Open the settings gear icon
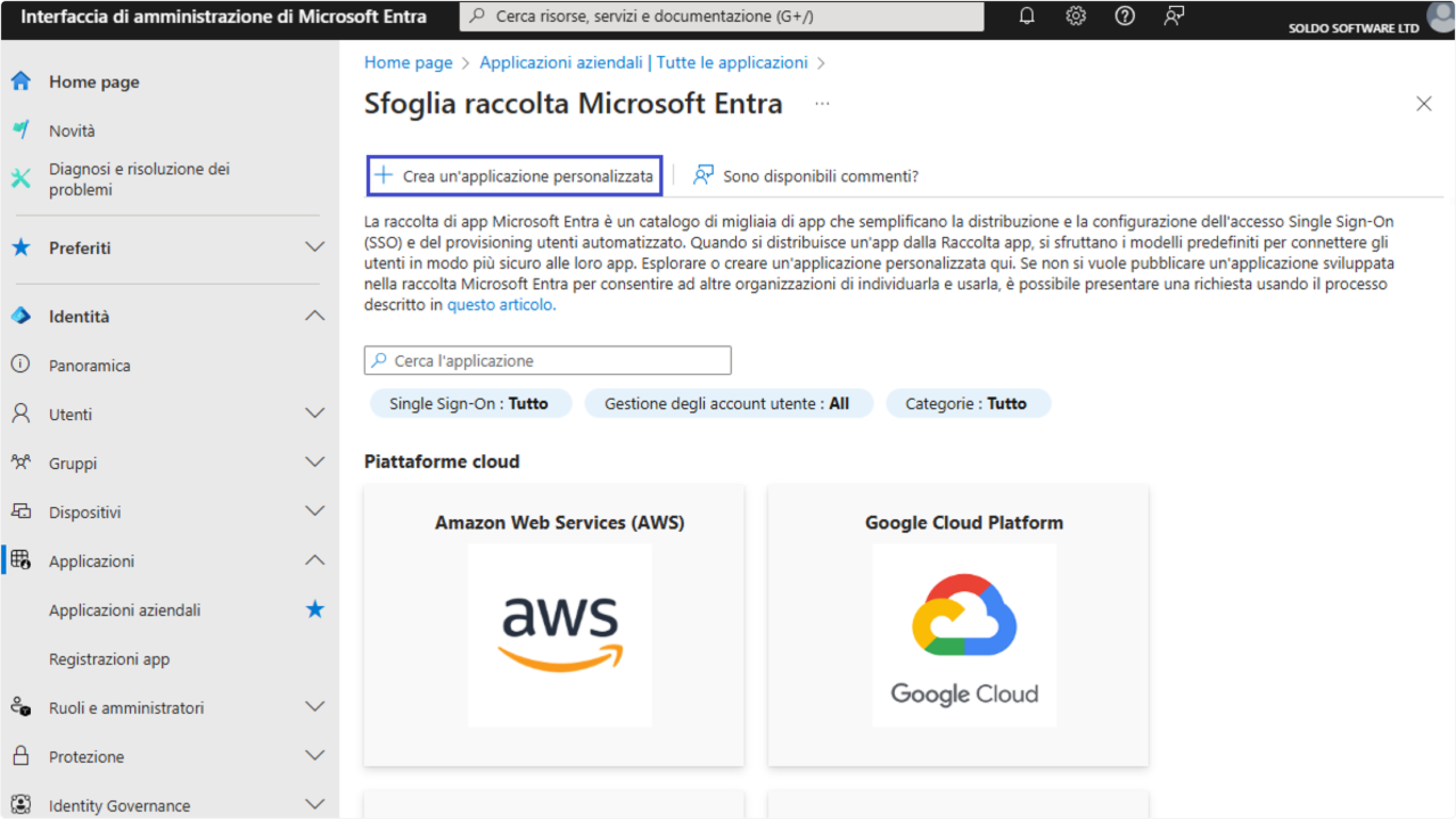 (1076, 16)
